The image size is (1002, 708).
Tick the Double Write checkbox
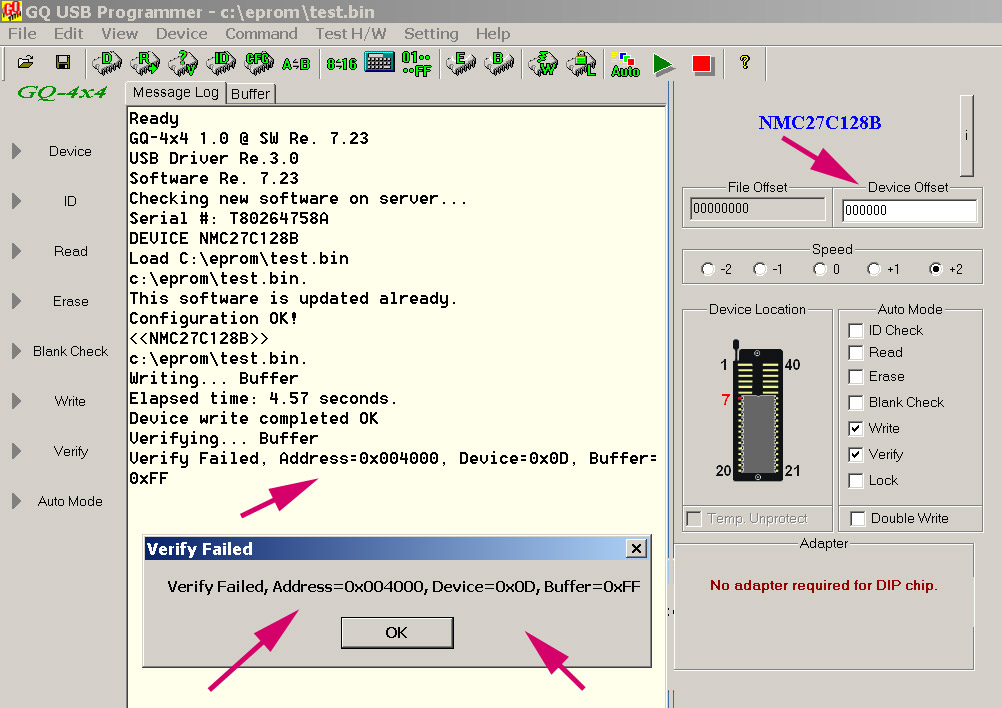(x=858, y=519)
